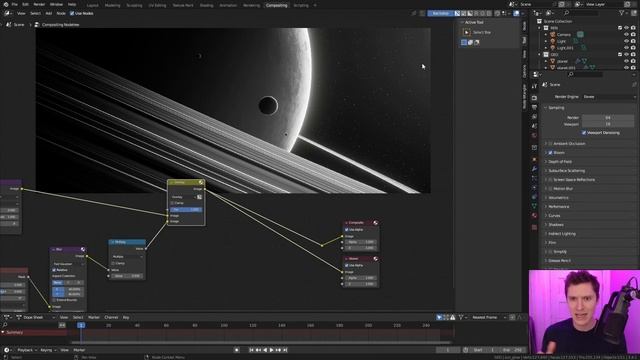Screen dimensions: 640x360
Task: Switch to the Layout workspace tab
Action: pyautogui.click(x=93, y=5)
